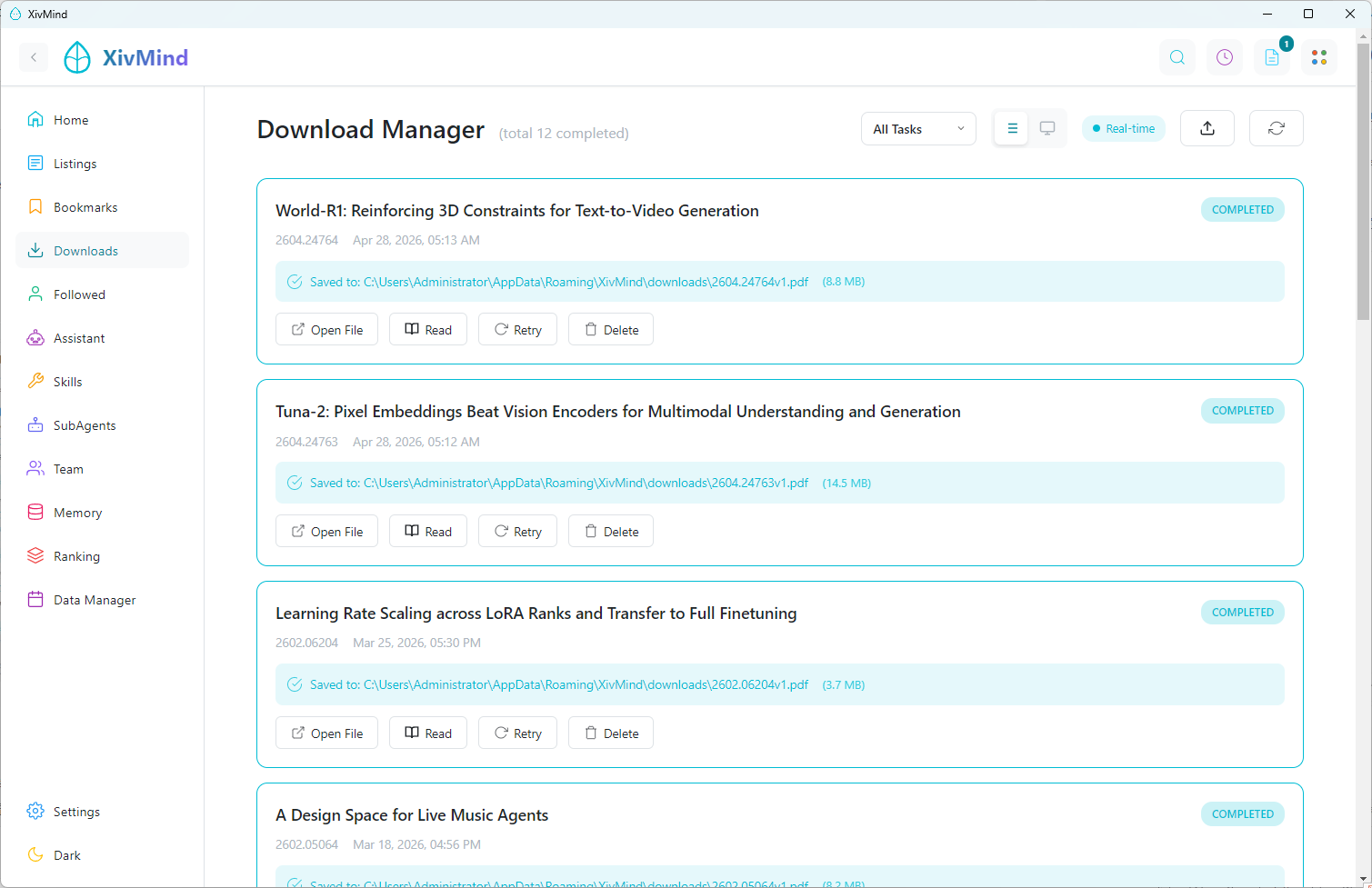Retry the Tuna-2 download

tap(518, 532)
